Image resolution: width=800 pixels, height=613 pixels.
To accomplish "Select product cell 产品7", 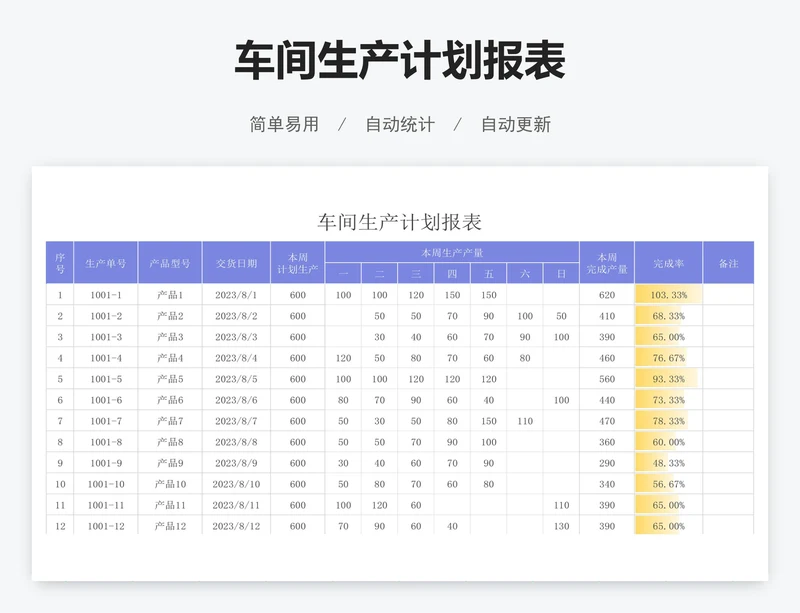I will pos(170,421).
